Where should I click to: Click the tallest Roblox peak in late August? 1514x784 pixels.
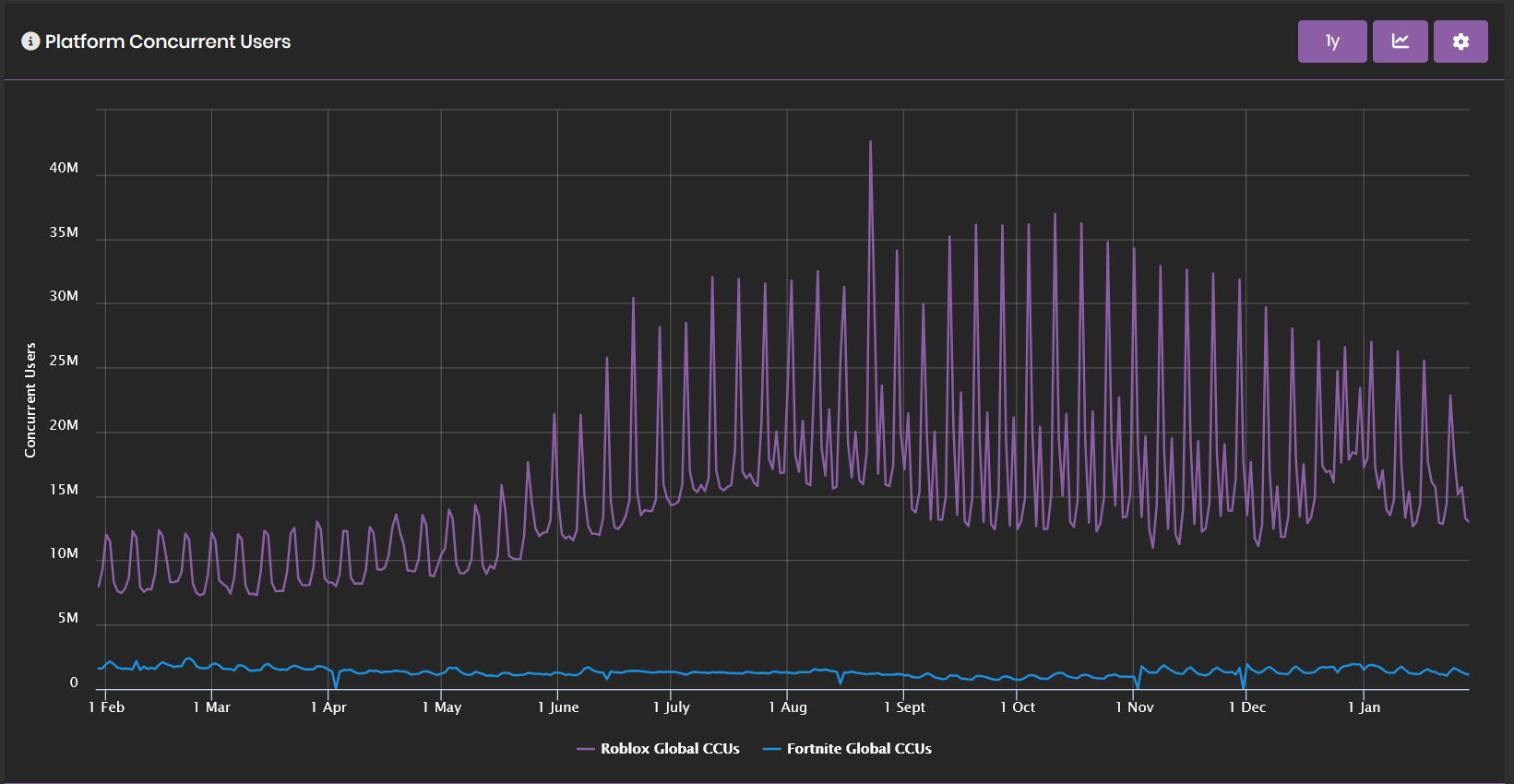pyautogui.click(x=870, y=142)
